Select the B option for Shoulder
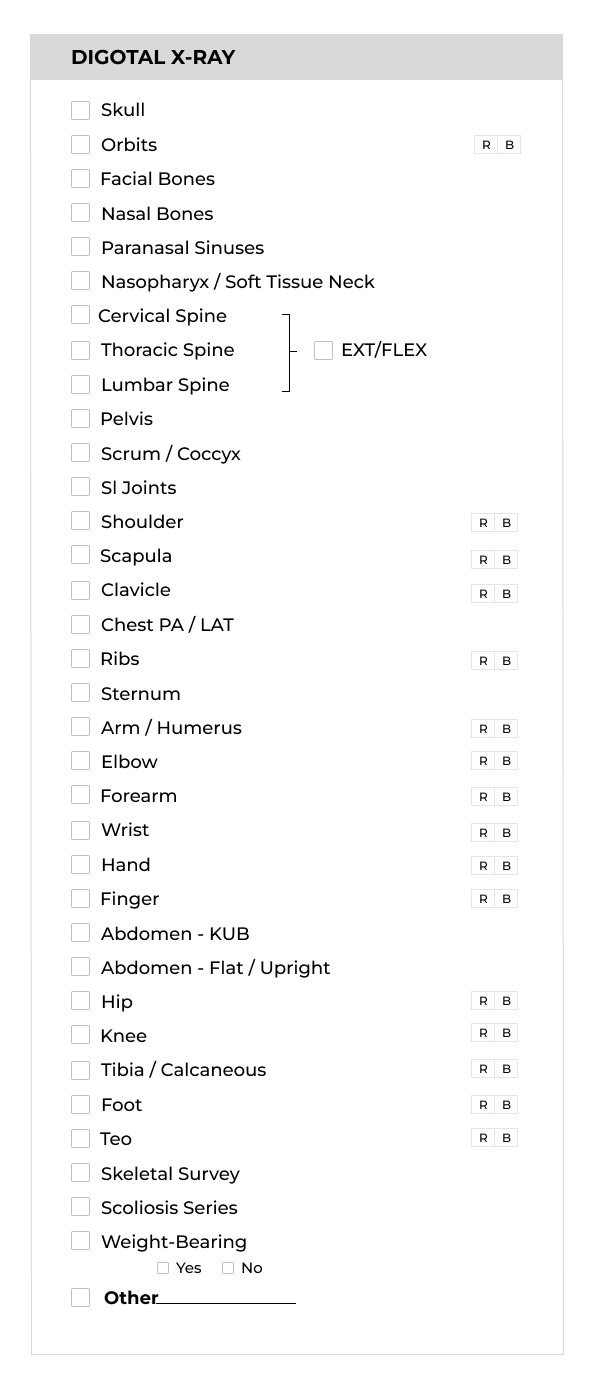595x1383 pixels. [x=506, y=522]
